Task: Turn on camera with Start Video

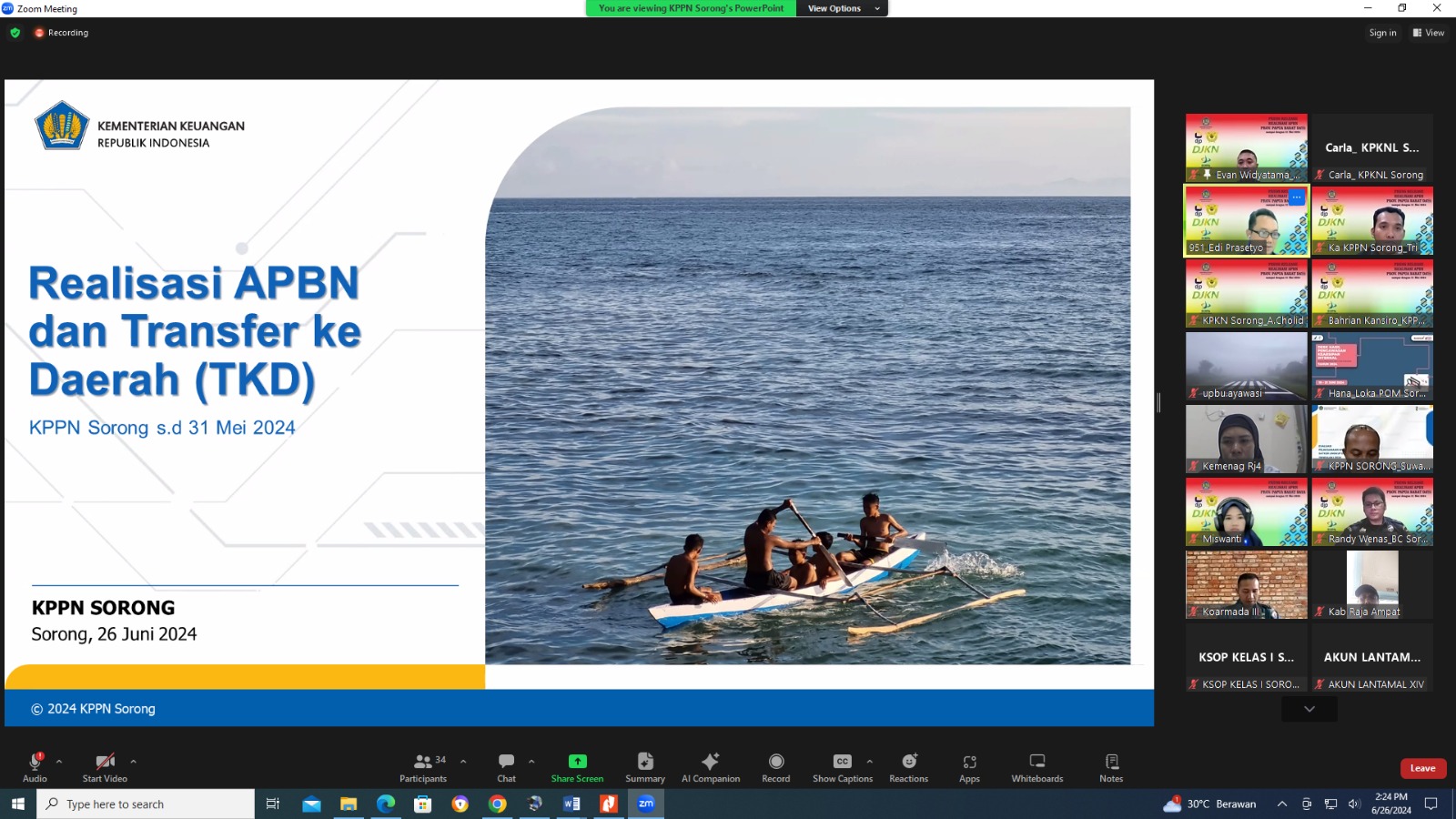Action: point(105,763)
